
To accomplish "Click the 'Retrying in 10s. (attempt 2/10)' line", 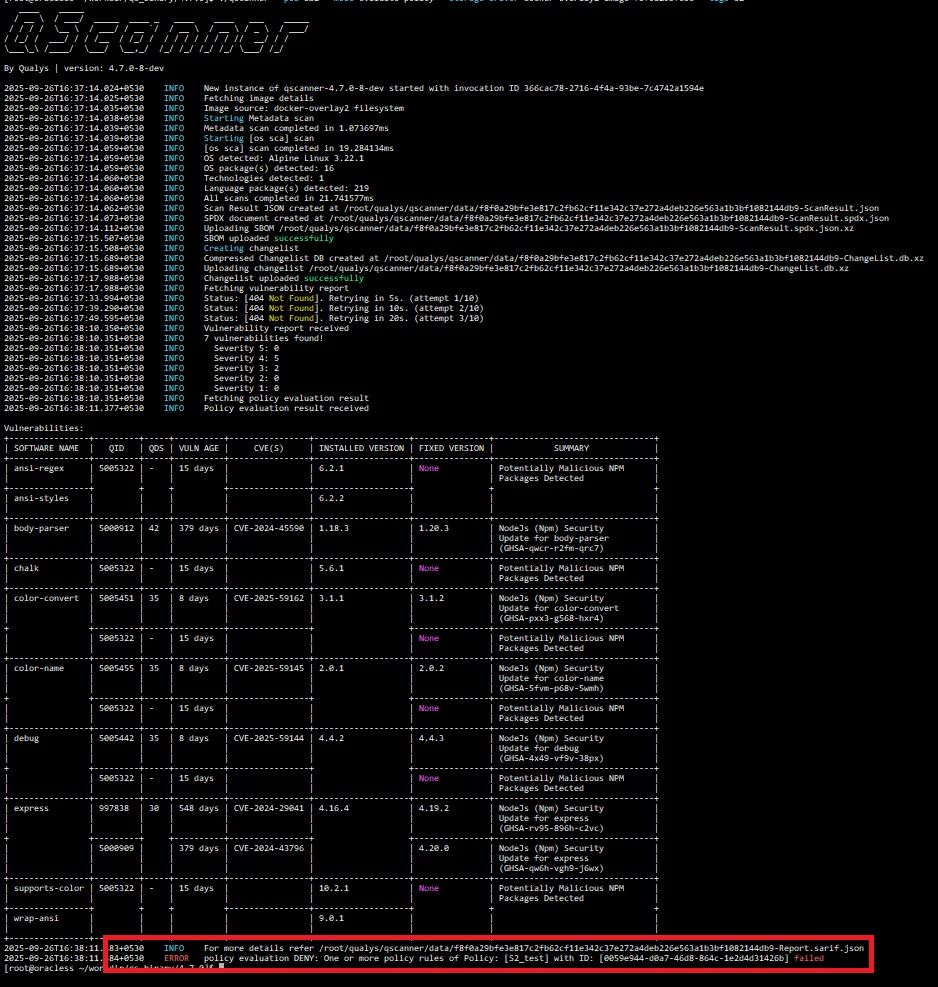I will pos(343,308).
